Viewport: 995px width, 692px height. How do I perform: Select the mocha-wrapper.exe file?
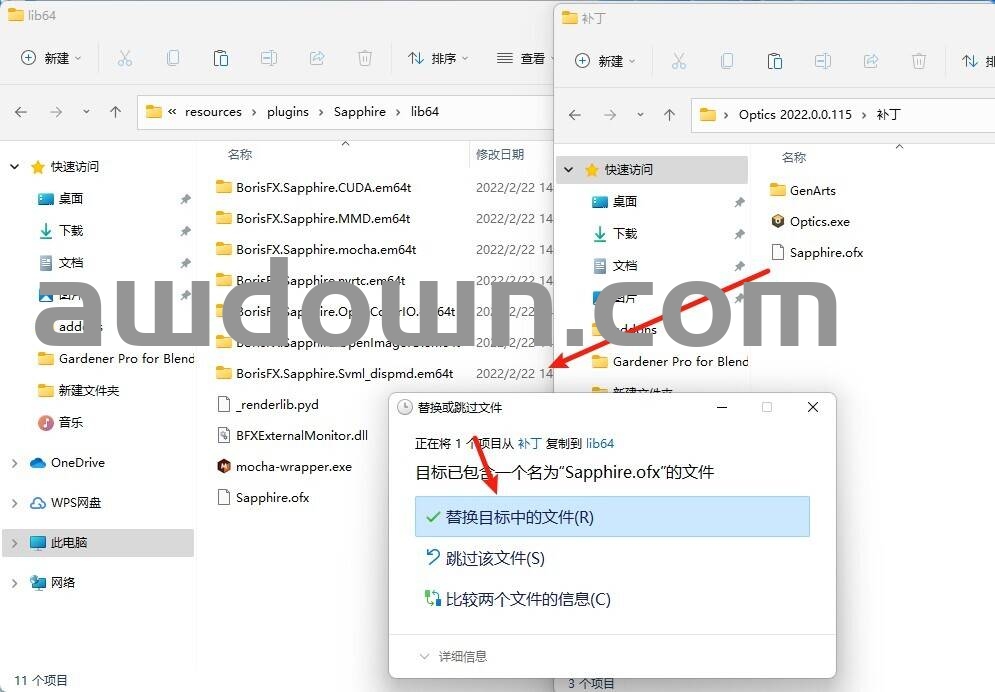[293, 466]
